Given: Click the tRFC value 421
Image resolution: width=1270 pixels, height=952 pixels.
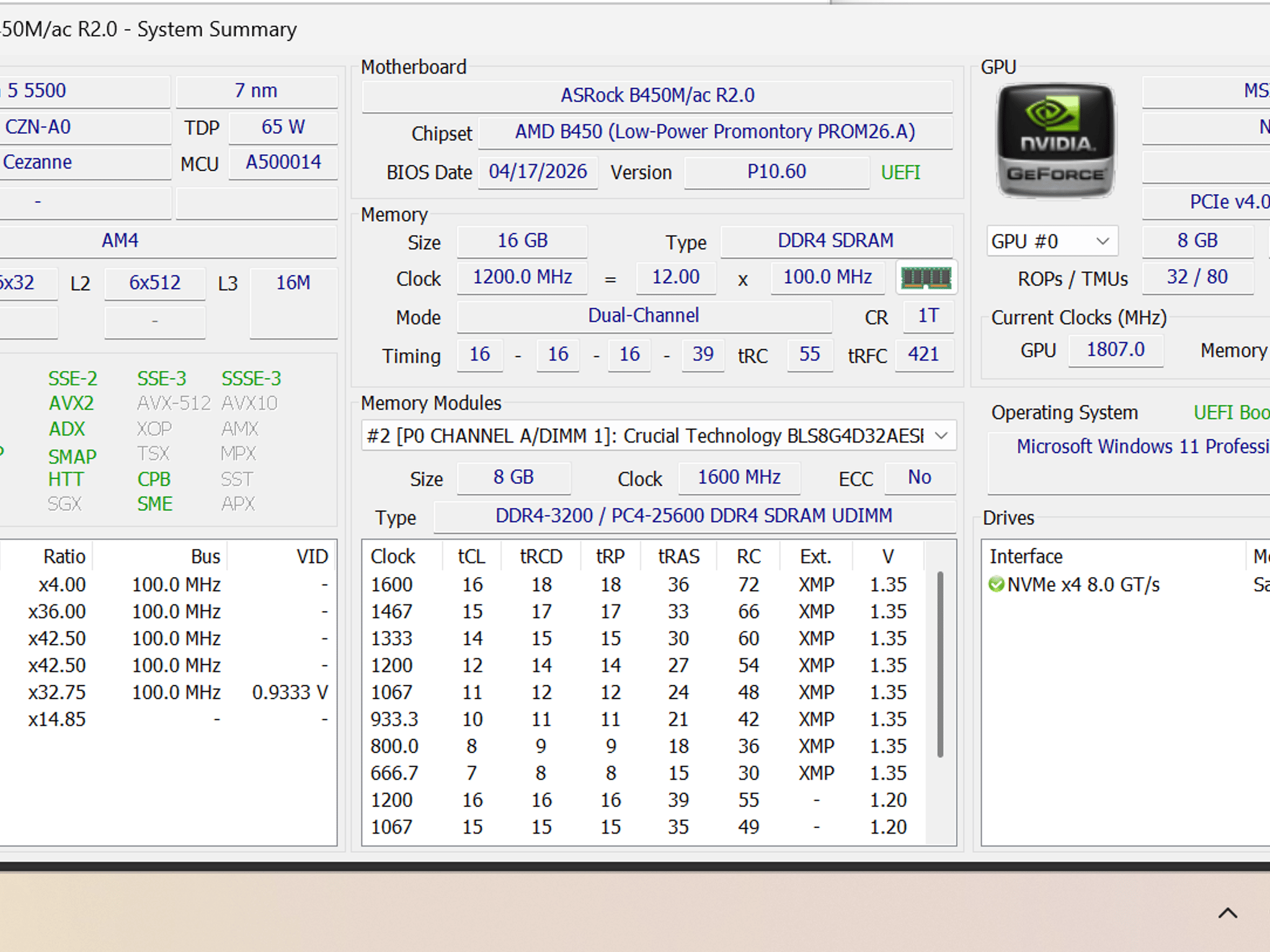Looking at the screenshot, I should pyautogui.click(x=923, y=355).
